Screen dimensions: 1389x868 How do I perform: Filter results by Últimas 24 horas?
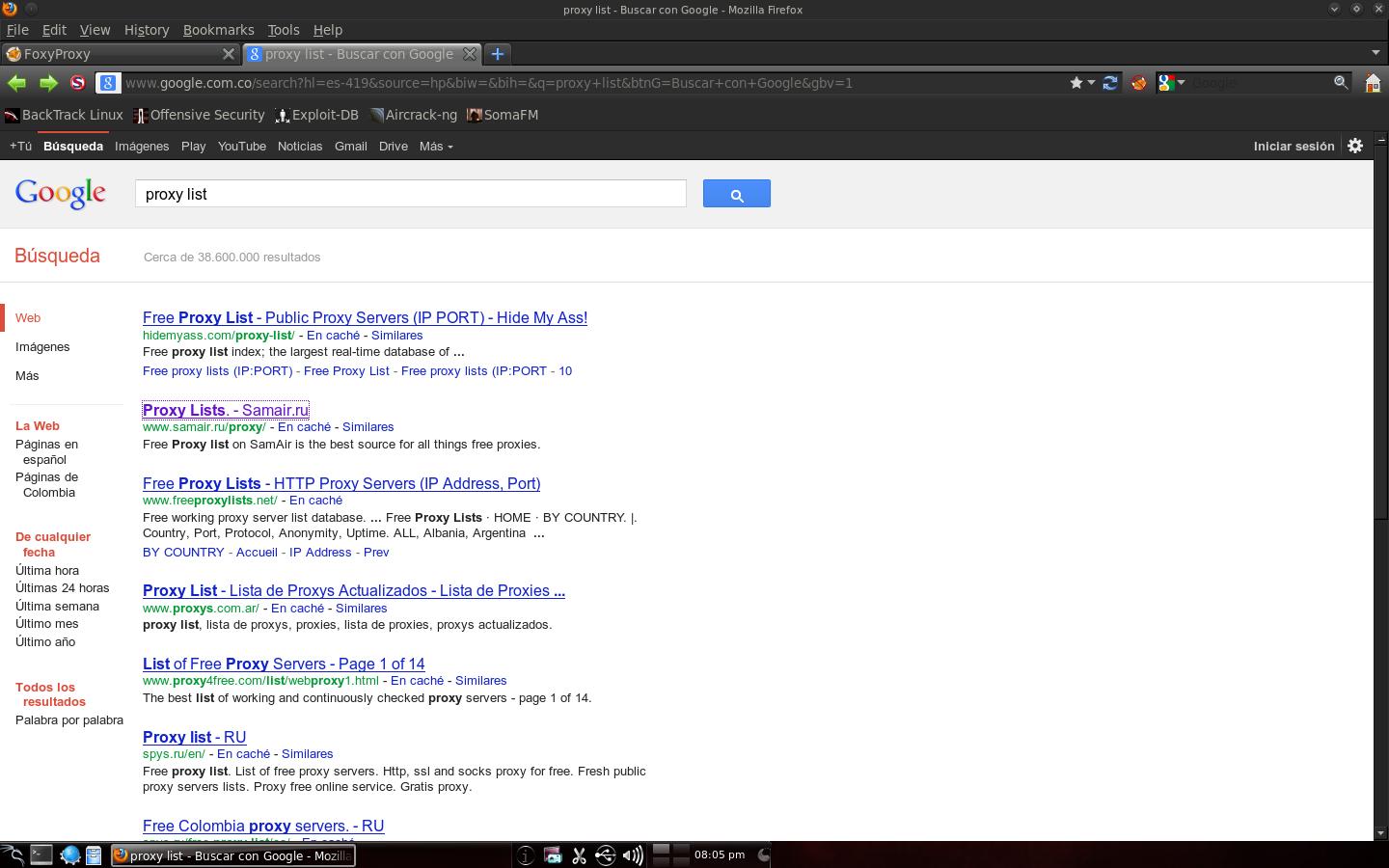pyautogui.click(x=62, y=587)
